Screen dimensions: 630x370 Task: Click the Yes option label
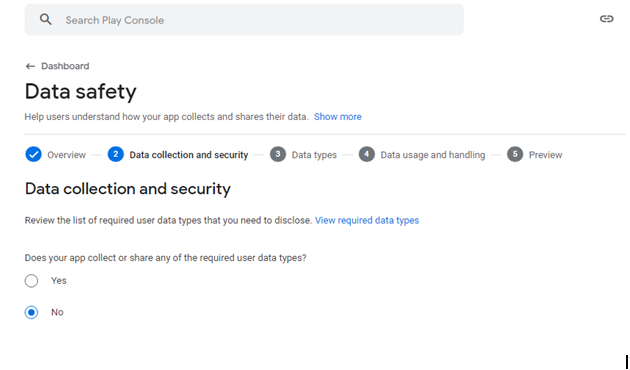(x=59, y=280)
